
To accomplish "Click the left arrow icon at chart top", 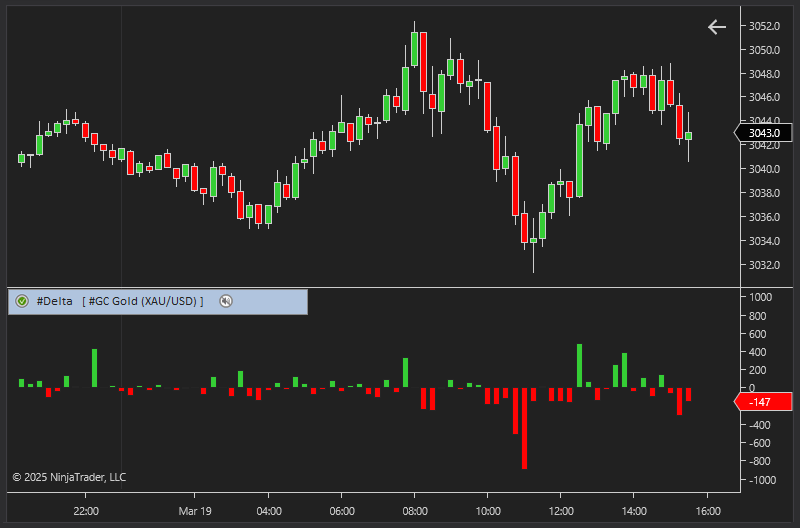I will 717,27.
